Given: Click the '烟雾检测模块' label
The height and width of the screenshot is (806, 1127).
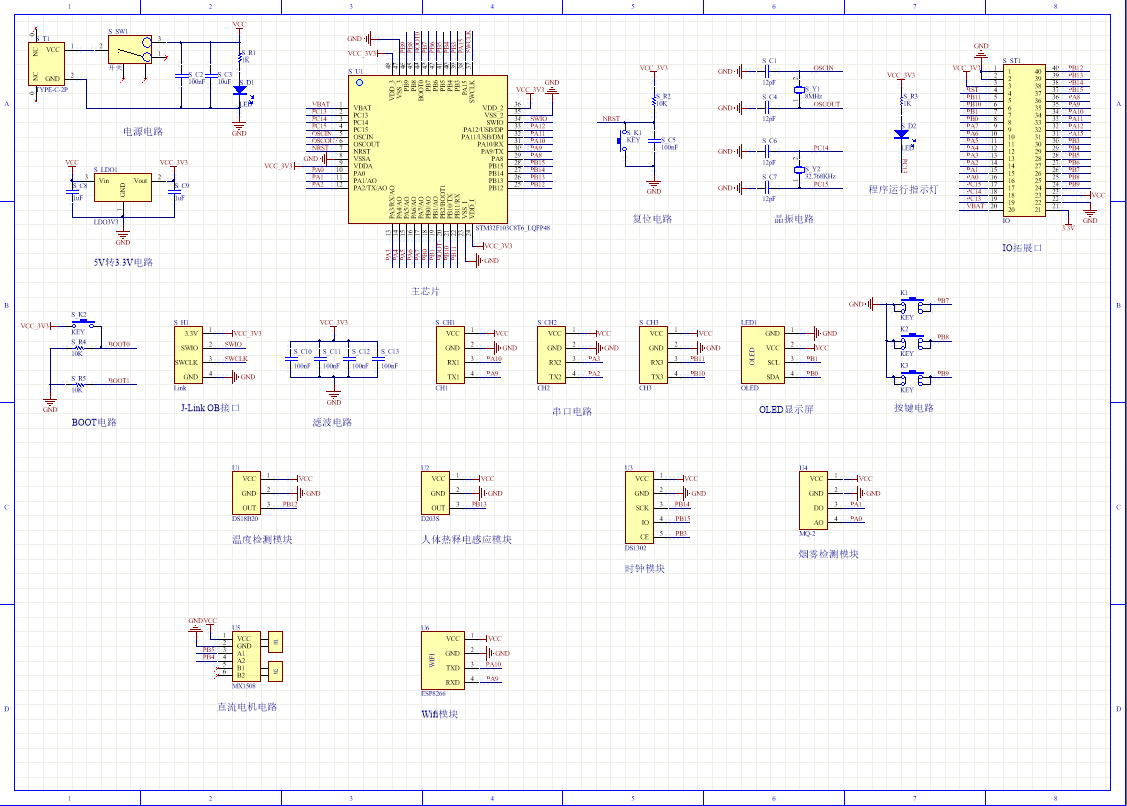Looking at the screenshot, I should pyautogui.click(x=829, y=554).
